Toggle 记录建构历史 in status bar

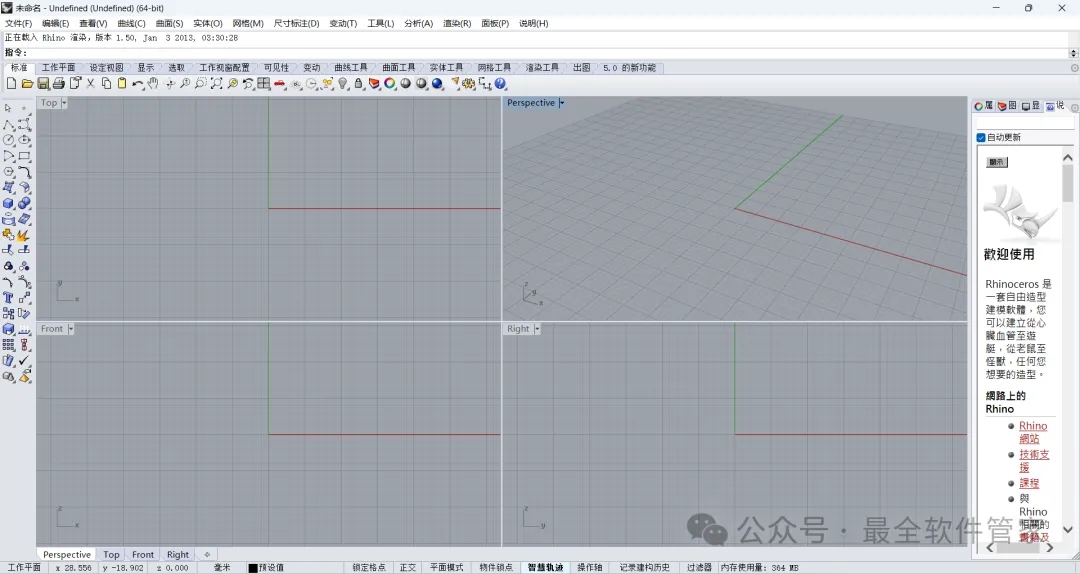(645, 568)
